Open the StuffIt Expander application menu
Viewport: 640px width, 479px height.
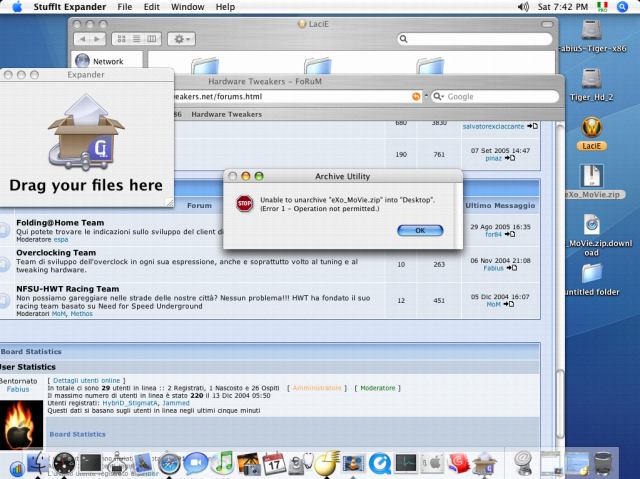70,7
